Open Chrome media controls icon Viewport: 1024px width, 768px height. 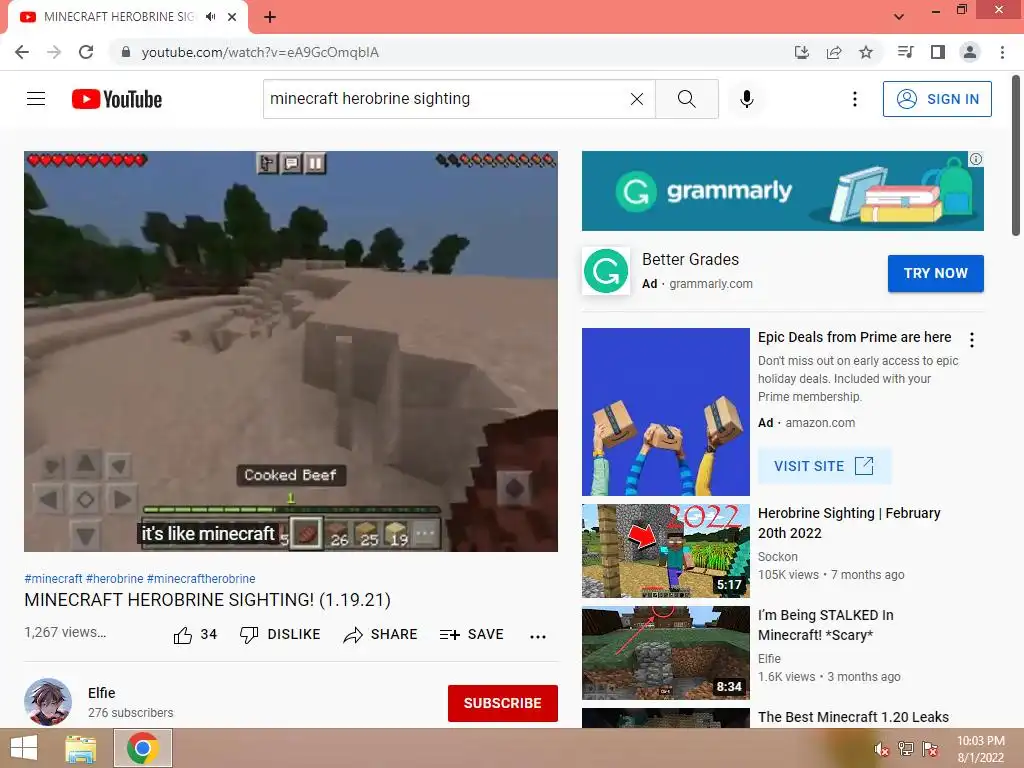905,52
